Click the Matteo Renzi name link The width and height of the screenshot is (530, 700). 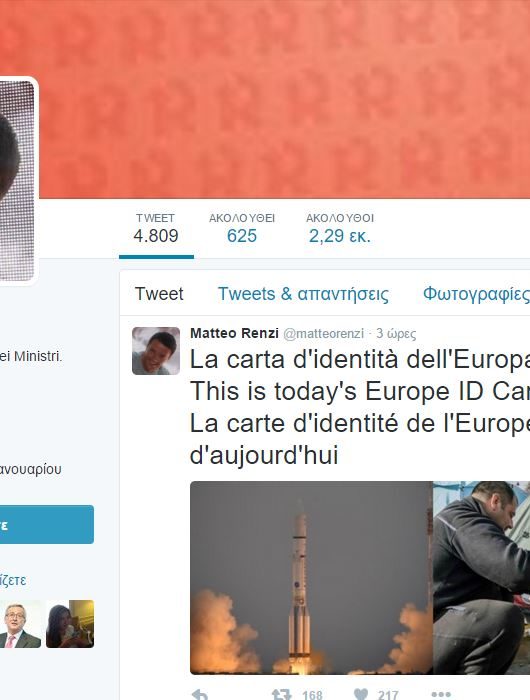tap(234, 333)
